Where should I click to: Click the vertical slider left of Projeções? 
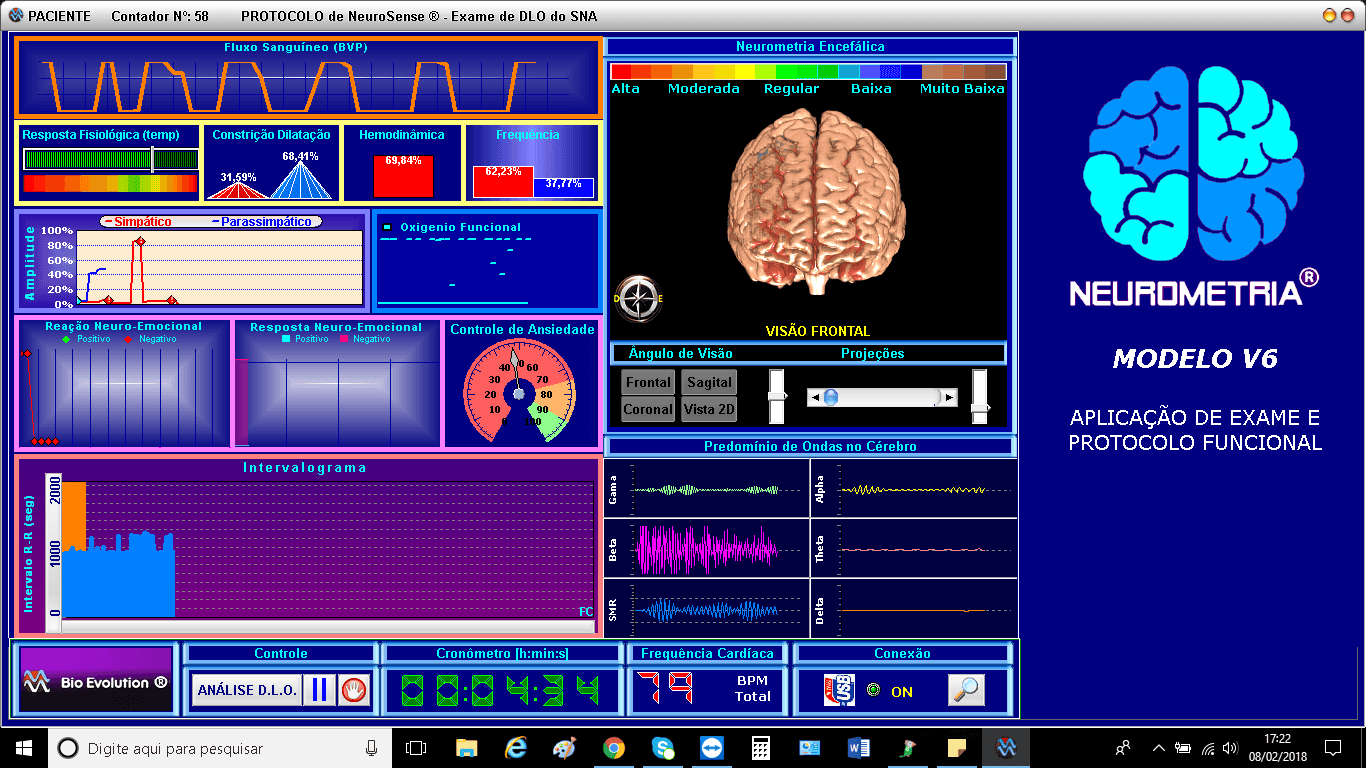pos(777,396)
